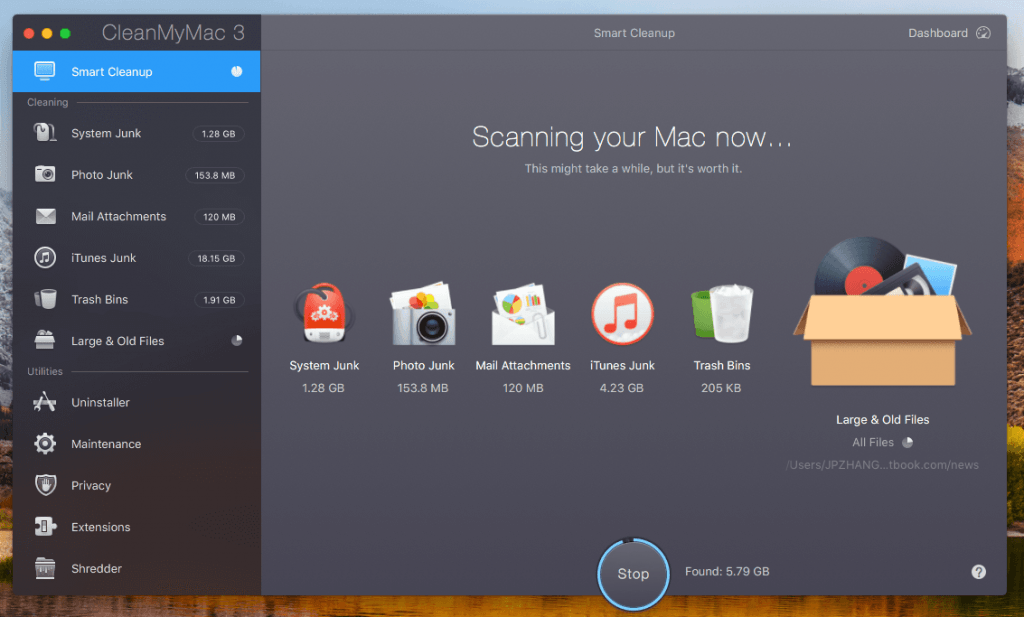Click the iTunes Junk icon in the scan area
The height and width of the screenshot is (617, 1024).
point(622,312)
